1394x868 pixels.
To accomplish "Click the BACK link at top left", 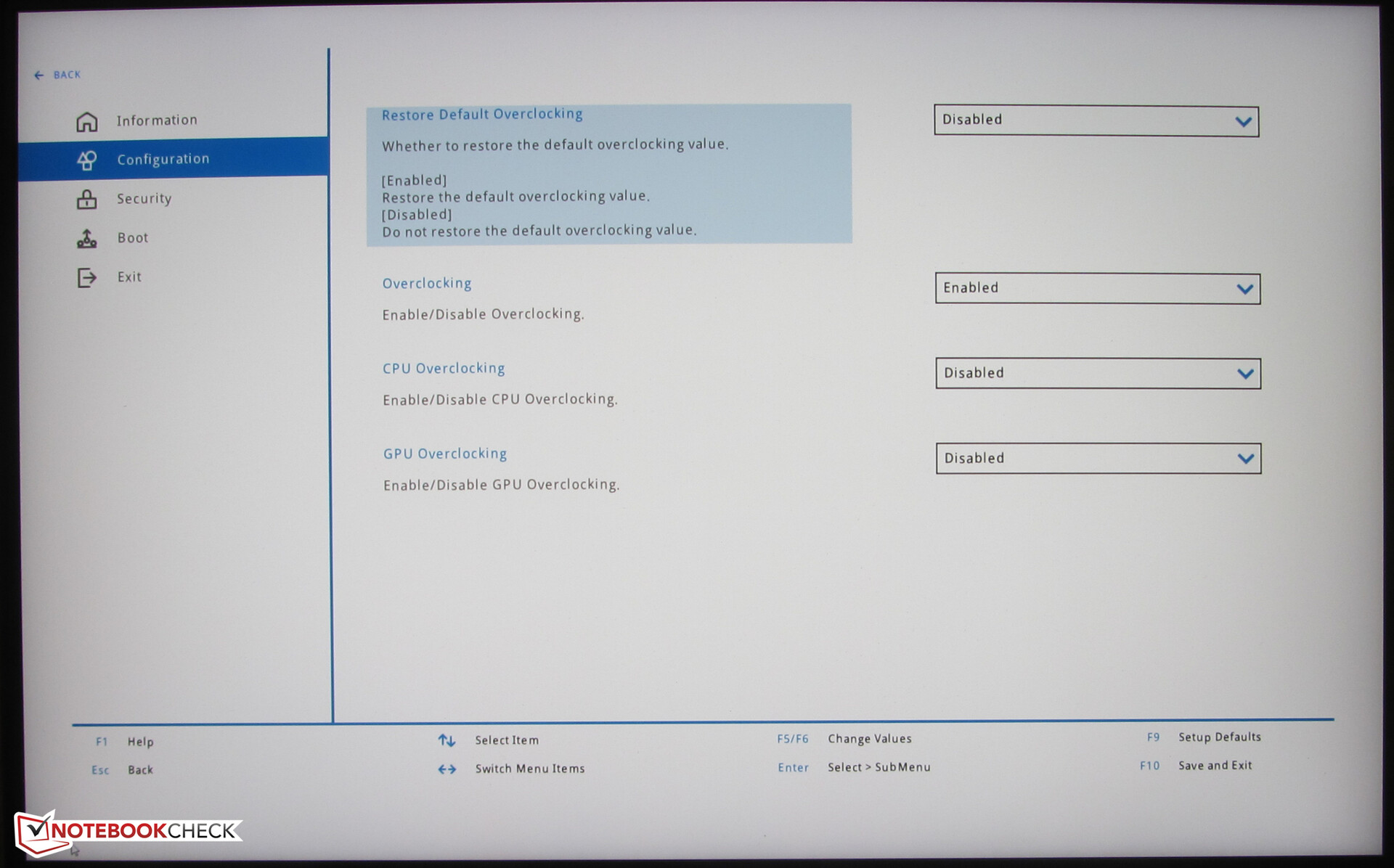I will point(66,75).
